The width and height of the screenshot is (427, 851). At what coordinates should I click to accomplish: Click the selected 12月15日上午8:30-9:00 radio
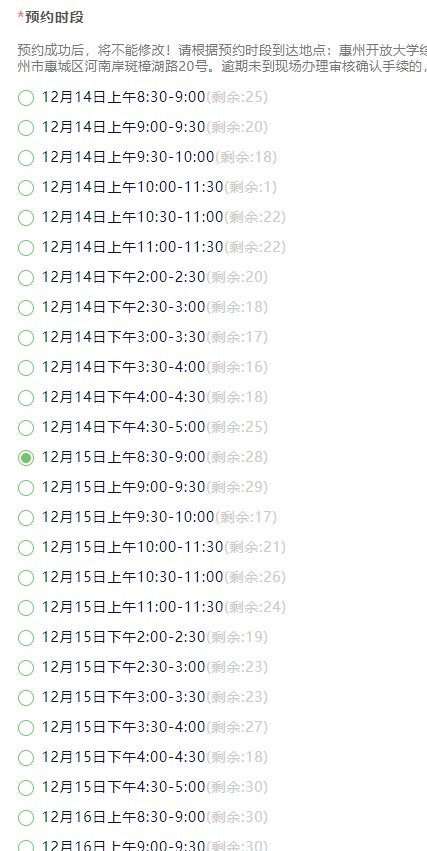pyautogui.click(x=26, y=458)
